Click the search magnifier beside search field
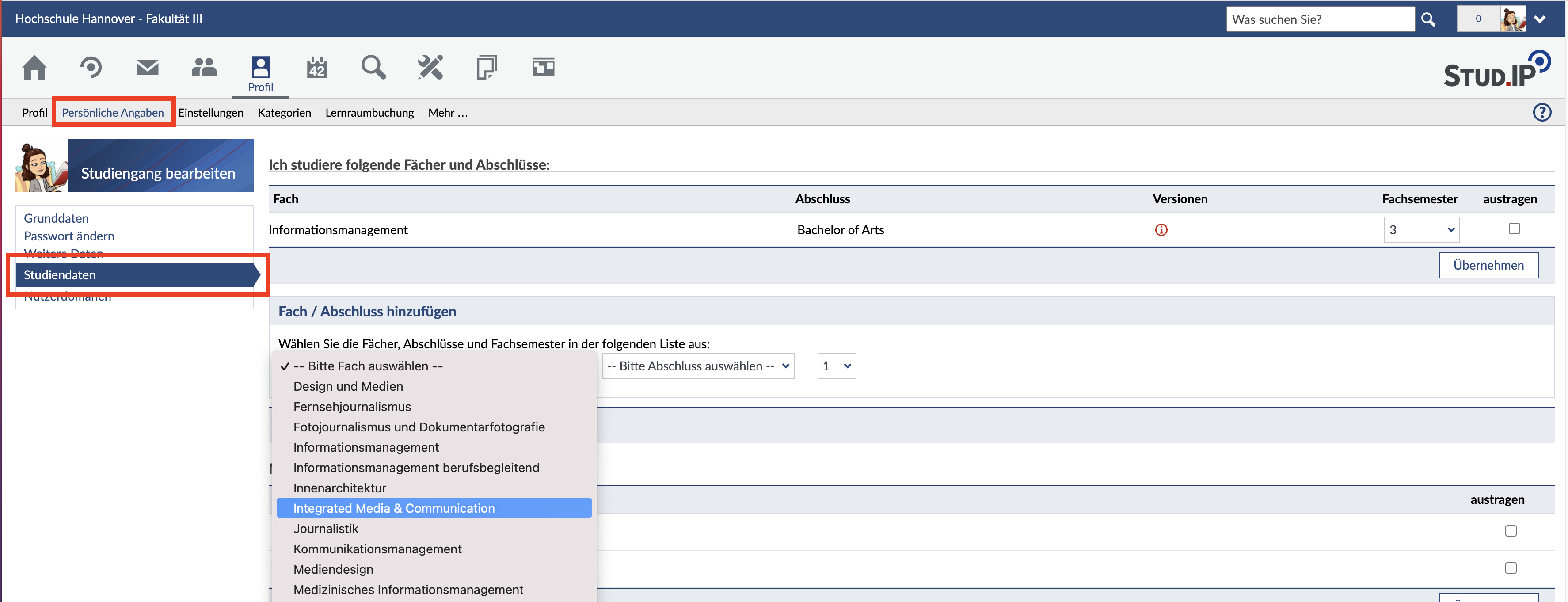Viewport: 1568px width, 602px height. coord(1428,19)
